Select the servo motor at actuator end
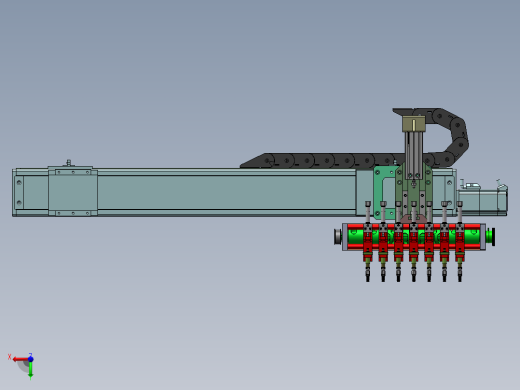 pyautogui.click(x=482, y=199)
